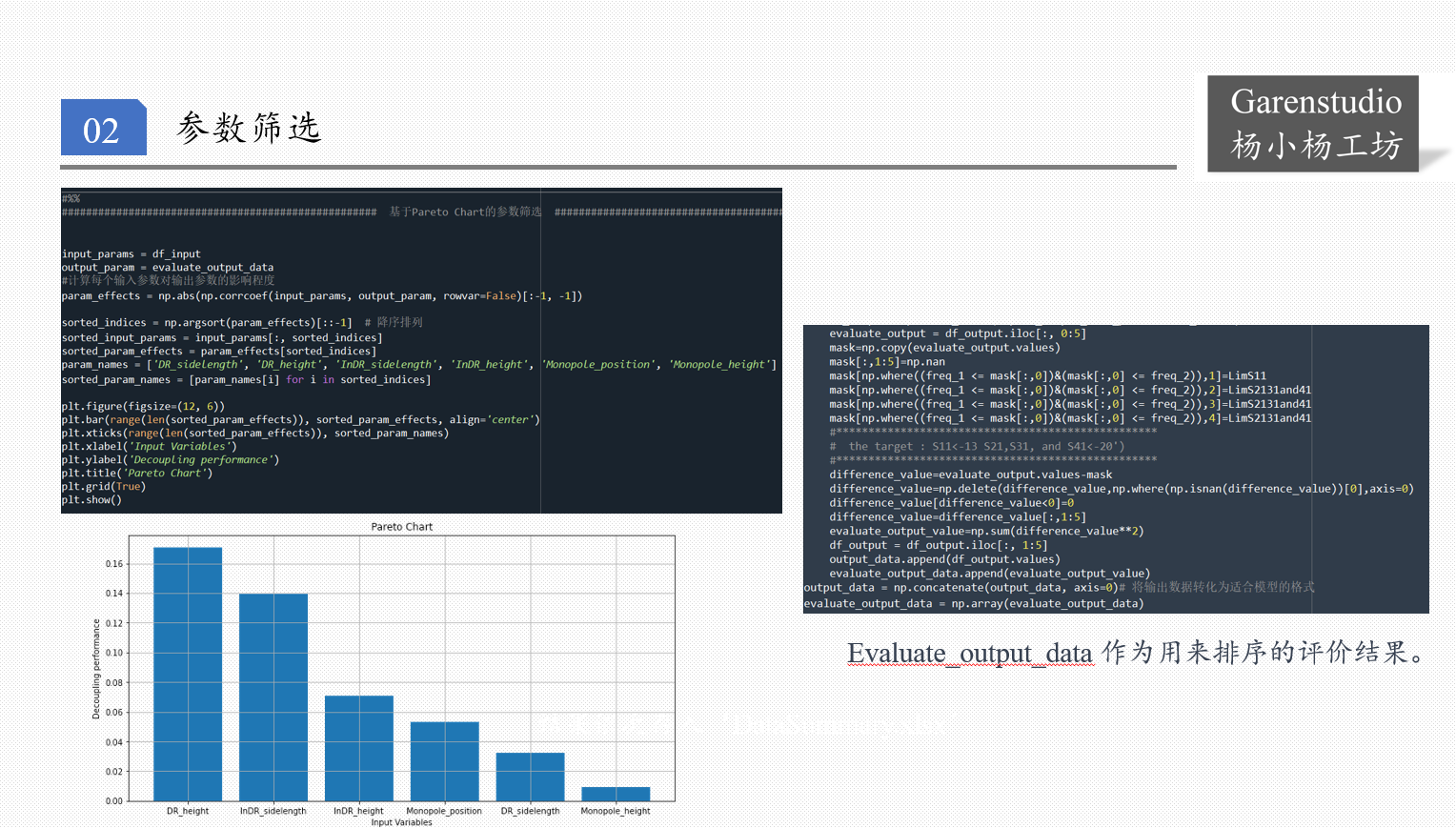This screenshot has width=1456, height=828.
Task: Click the "# the target : S11<-13" comment
Action: point(977,447)
